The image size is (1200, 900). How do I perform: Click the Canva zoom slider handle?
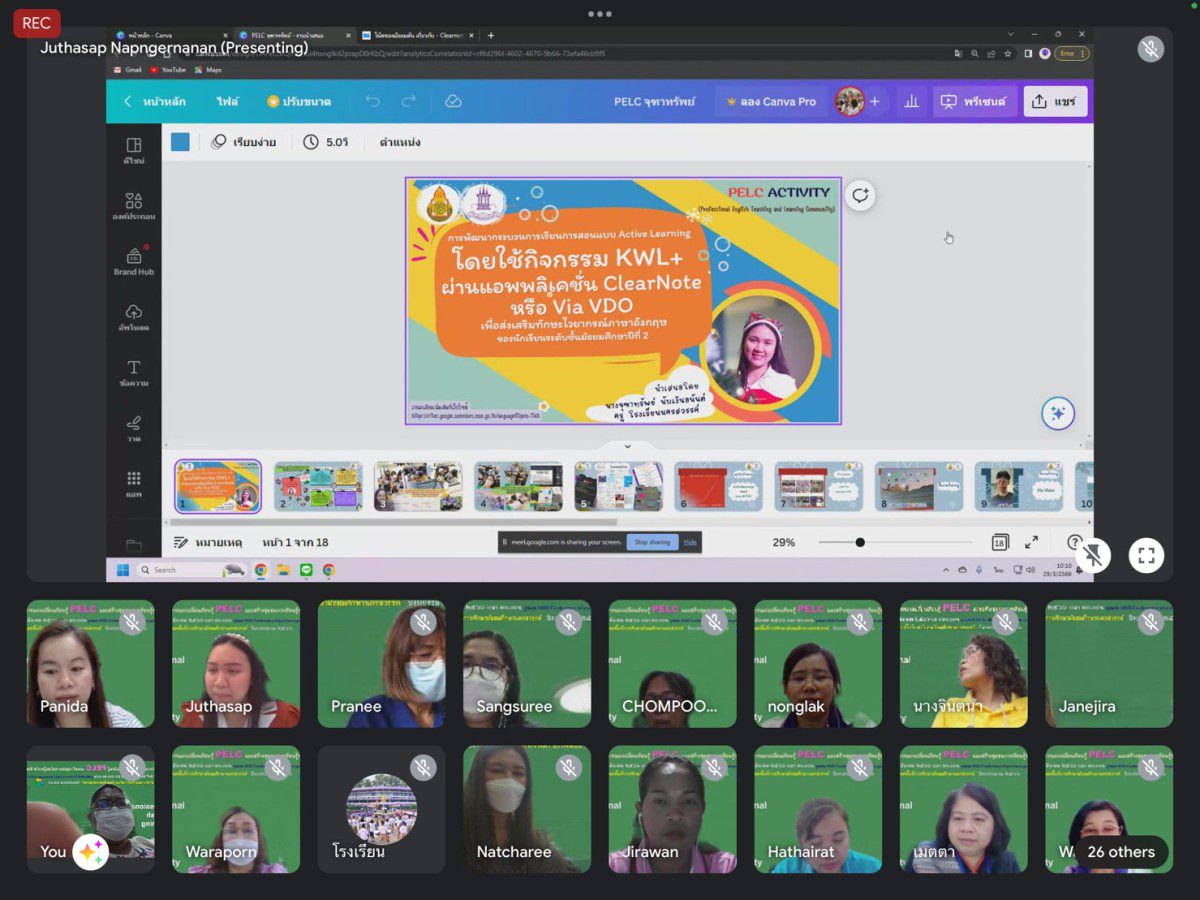(860, 542)
